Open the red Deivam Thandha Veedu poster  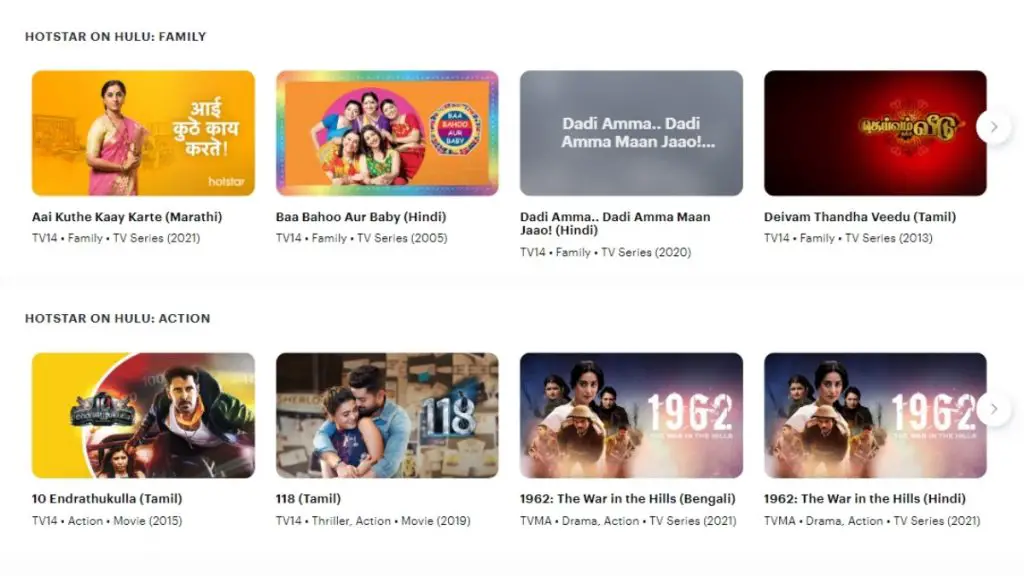(875, 133)
